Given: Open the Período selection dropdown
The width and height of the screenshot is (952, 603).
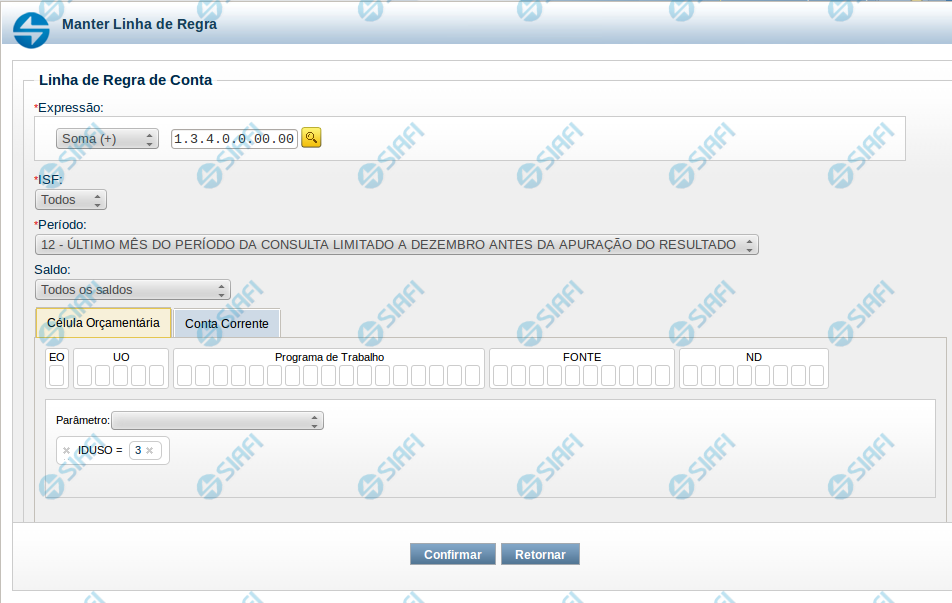Looking at the screenshot, I should pyautogui.click(x=396, y=245).
